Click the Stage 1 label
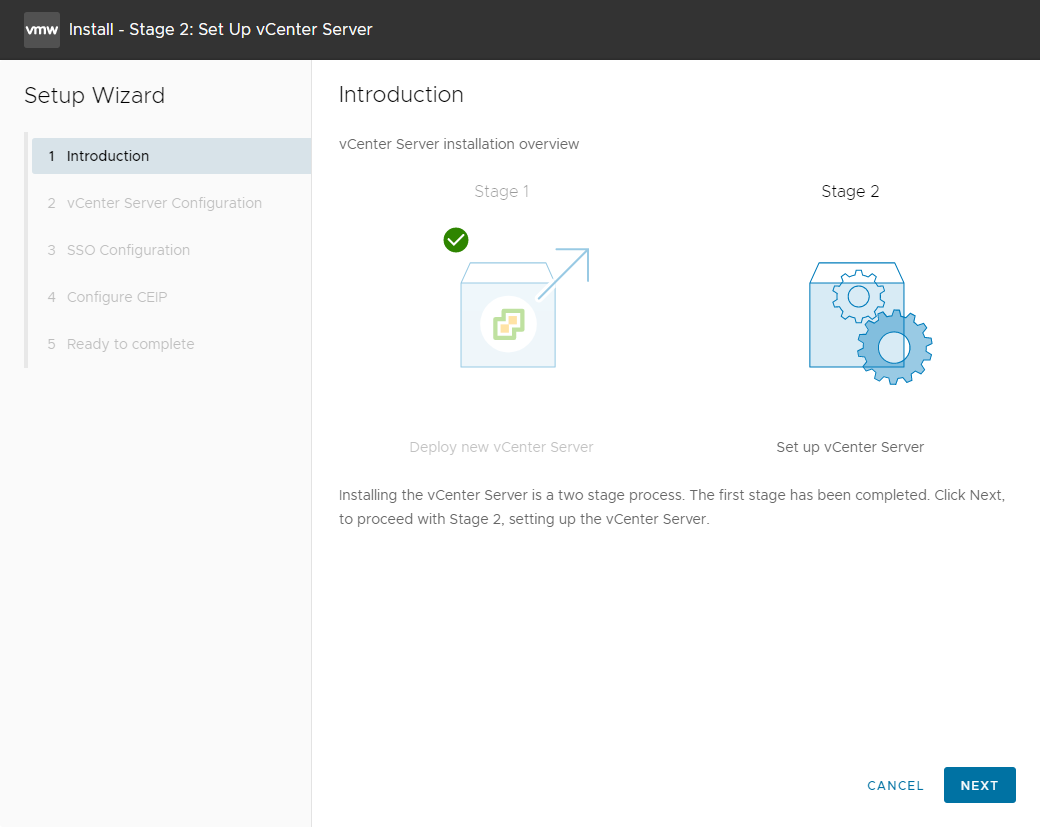Viewport: 1040px width, 827px height. (x=501, y=192)
